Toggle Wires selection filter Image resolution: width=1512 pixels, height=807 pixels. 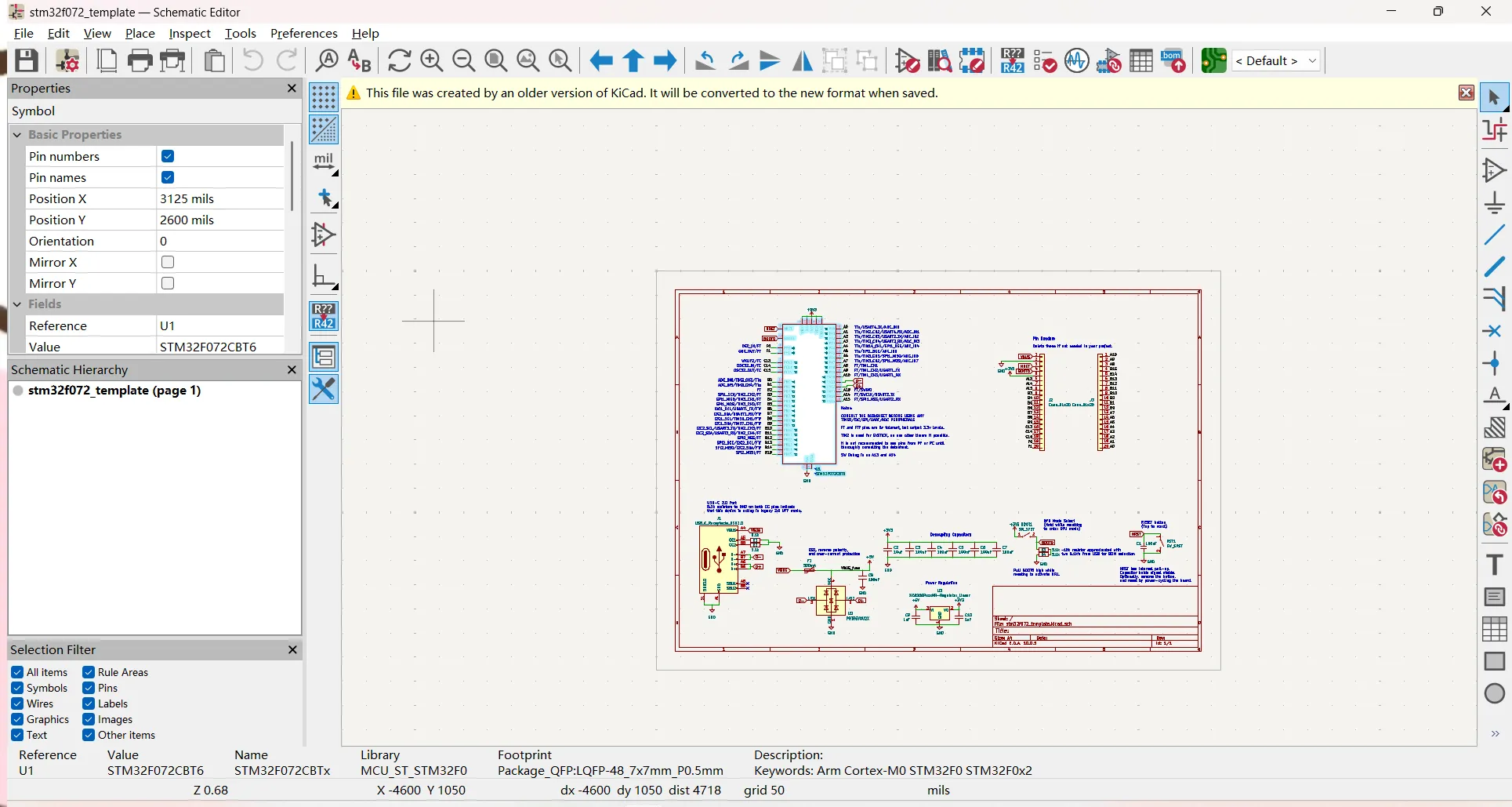[17, 703]
